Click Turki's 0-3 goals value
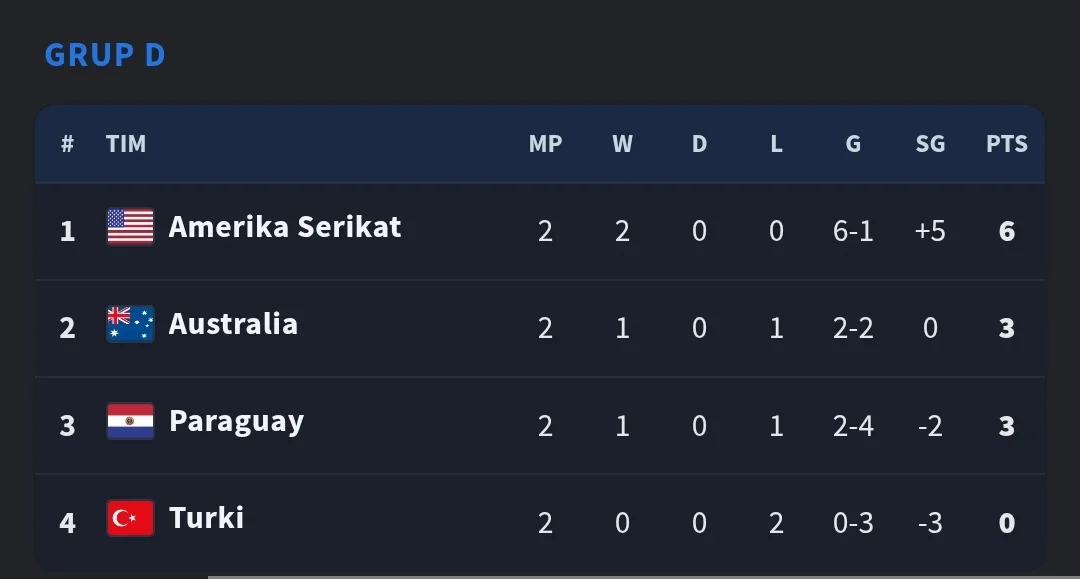 pyautogui.click(x=853, y=523)
